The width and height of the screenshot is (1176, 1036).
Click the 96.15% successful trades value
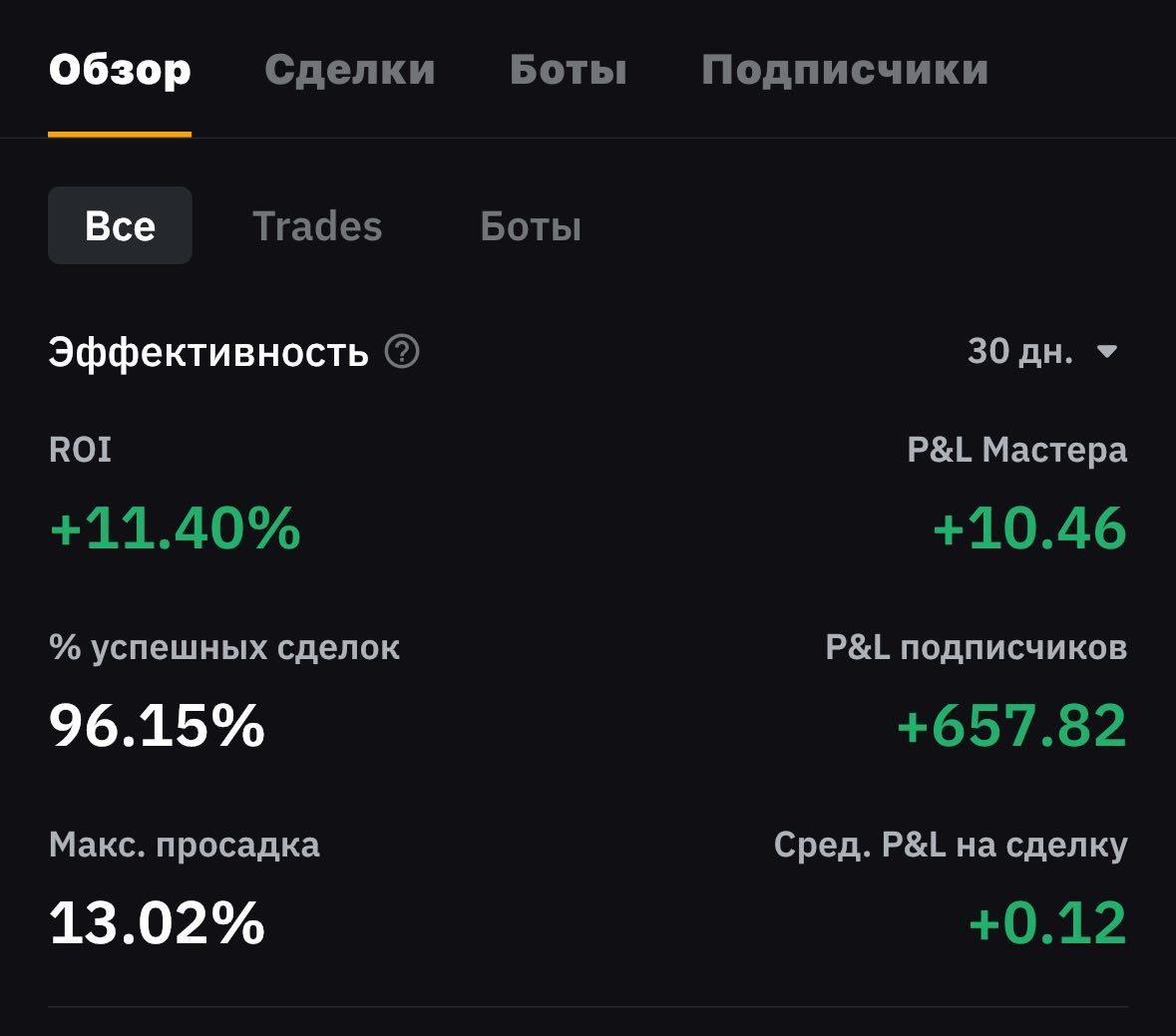(157, 725)
